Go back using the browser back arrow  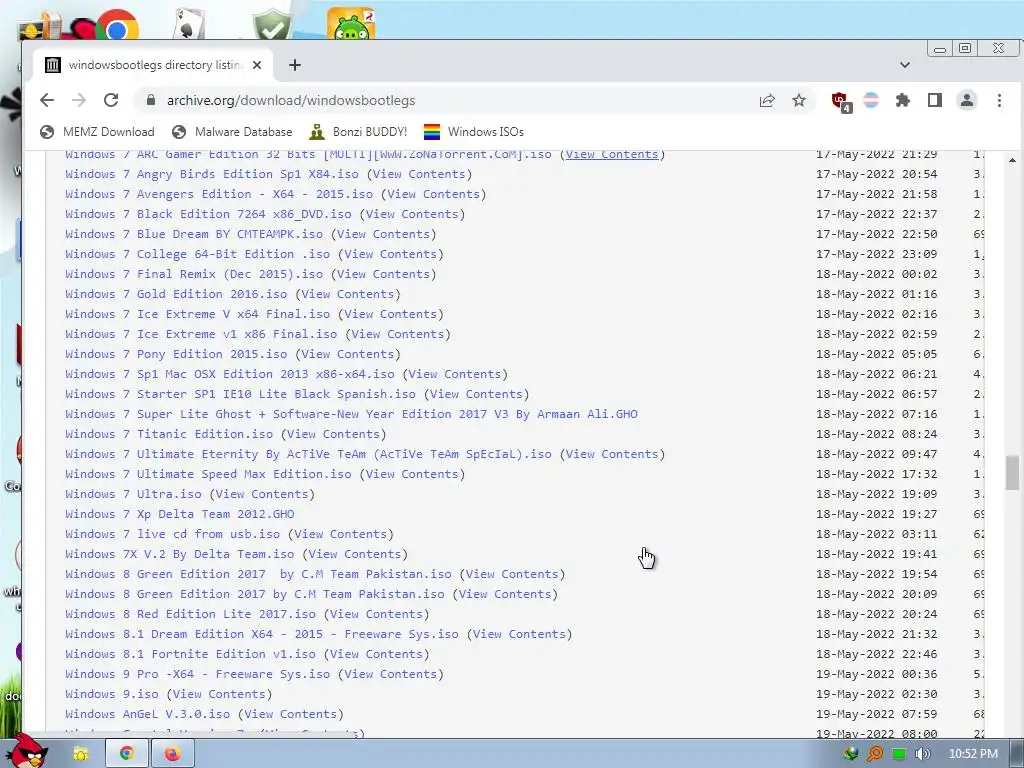coord(47,101)
